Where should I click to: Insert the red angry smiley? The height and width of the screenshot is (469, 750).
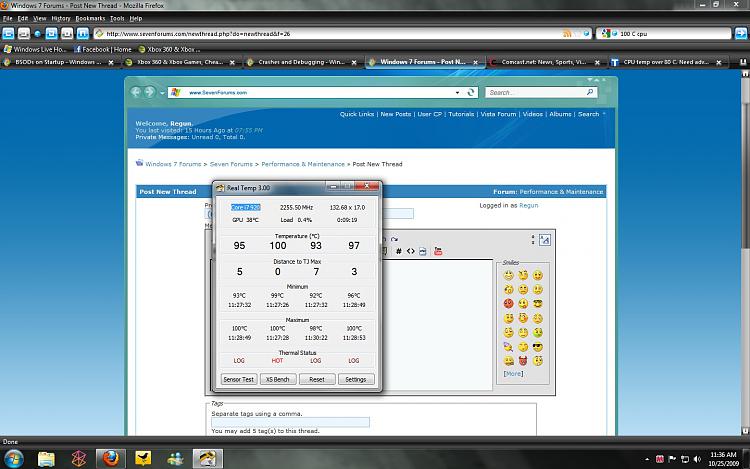pyautogui.click(x=508, y=304)
